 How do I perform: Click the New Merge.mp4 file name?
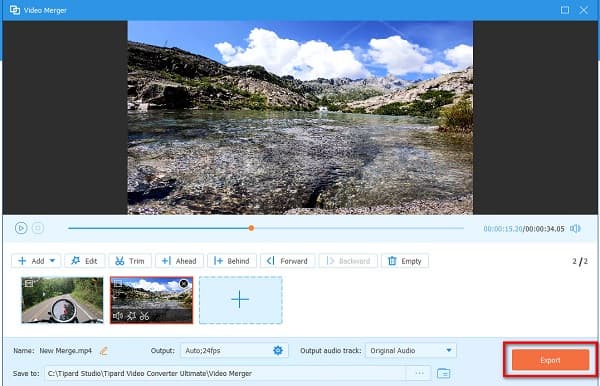pos(66,350)
